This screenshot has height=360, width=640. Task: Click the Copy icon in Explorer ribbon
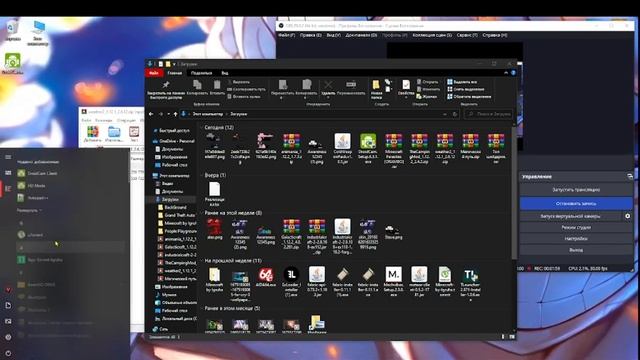(x=197, y=84)
